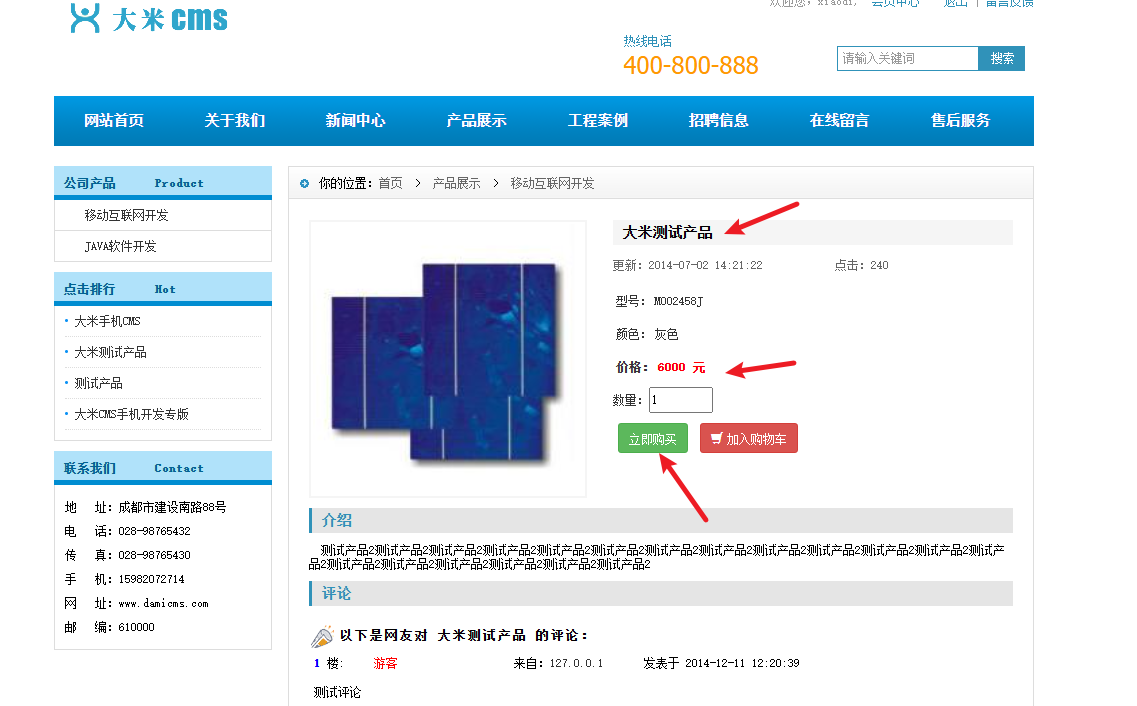Click the 数量 quantity input box
Image resolution: width=1137 pixels, height=706 pixels.
[x=681, y=400]
